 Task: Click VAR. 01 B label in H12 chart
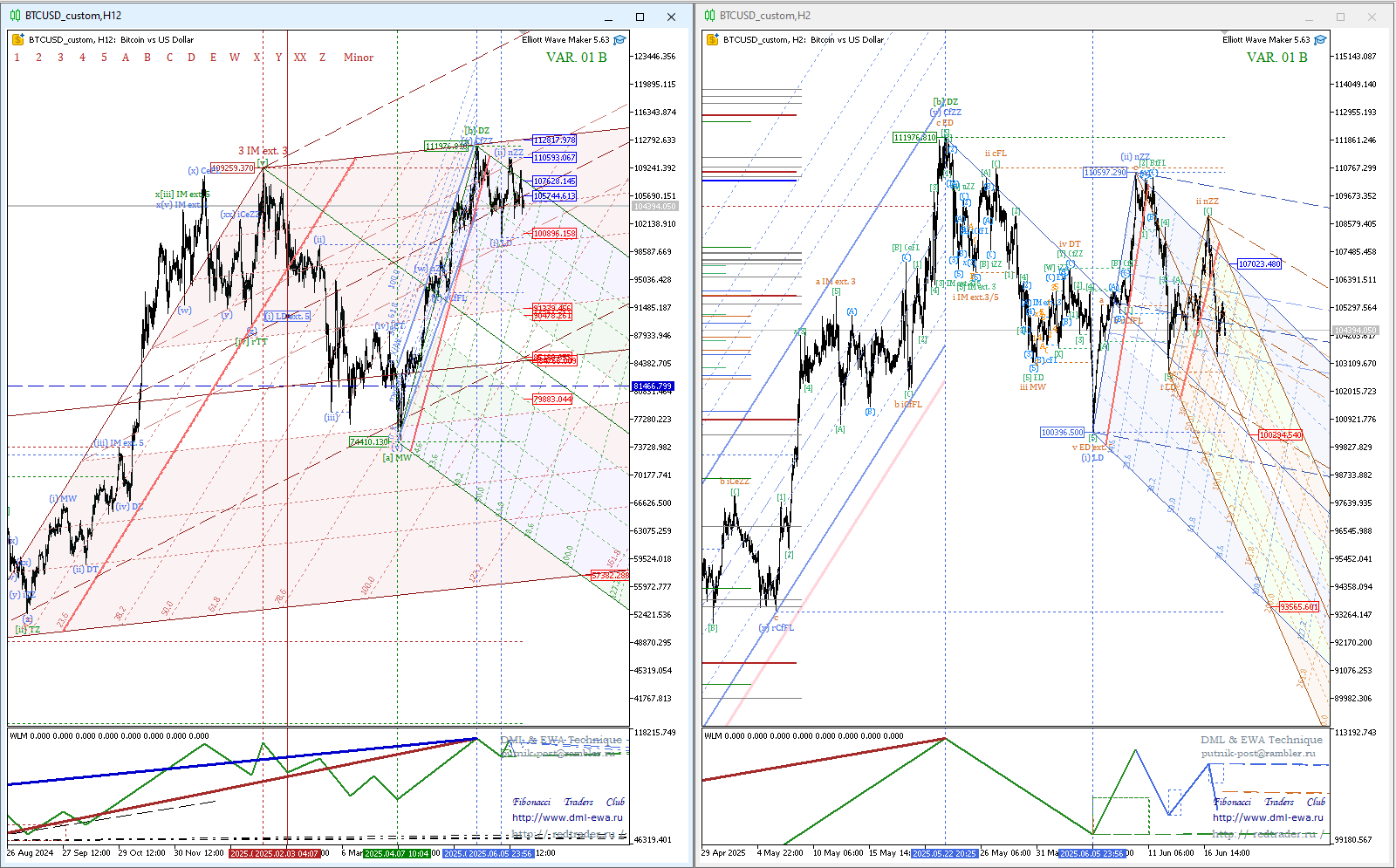pos(576,58)
